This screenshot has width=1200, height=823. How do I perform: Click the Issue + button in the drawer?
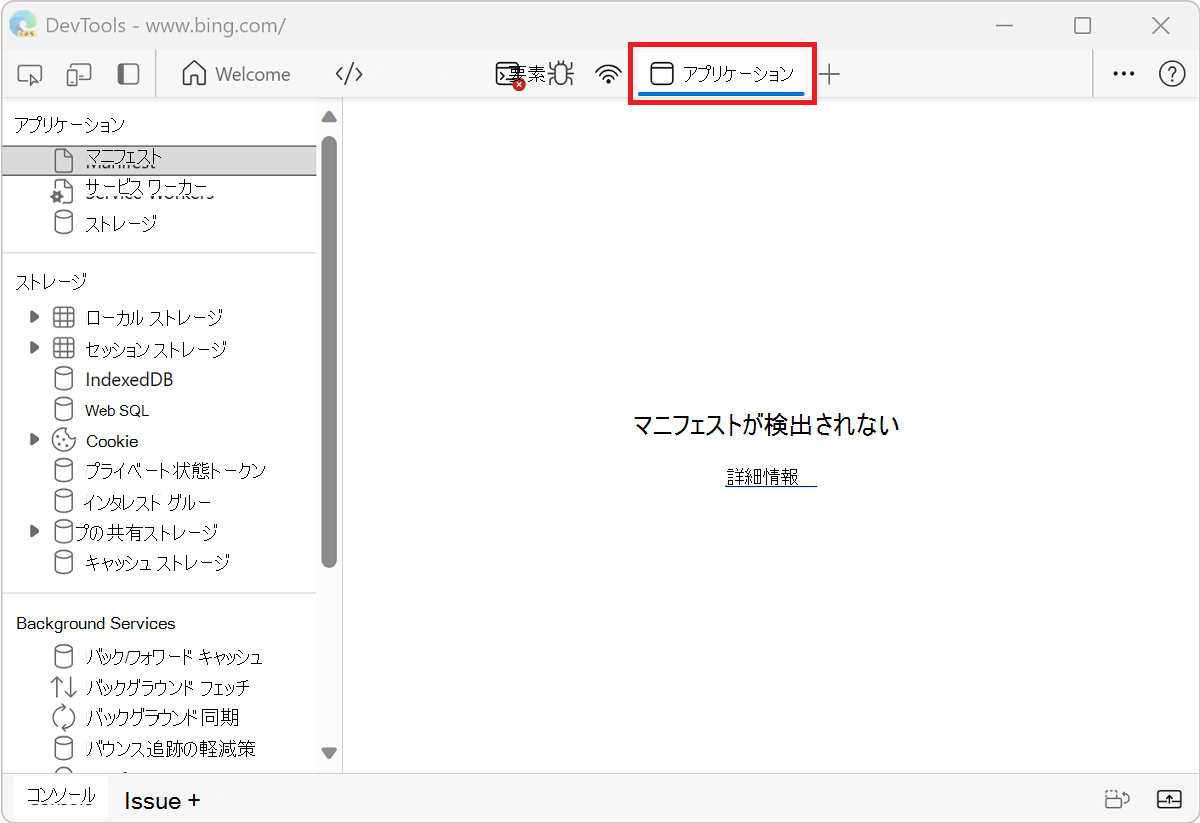click(x=160, y=799)
